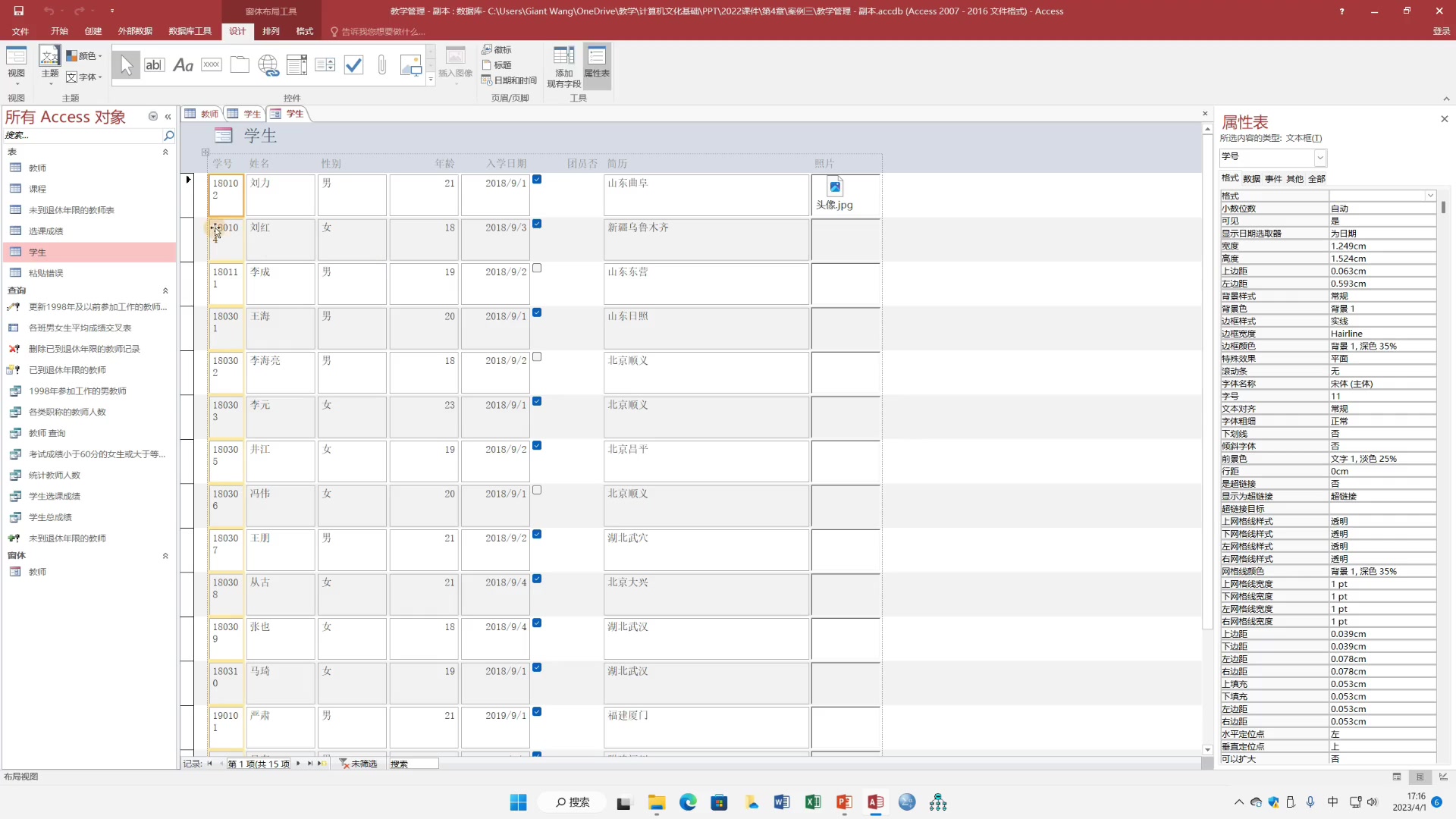The image size is (1456, 819).
Task: Save the database with the save icon
Action: 18,11
